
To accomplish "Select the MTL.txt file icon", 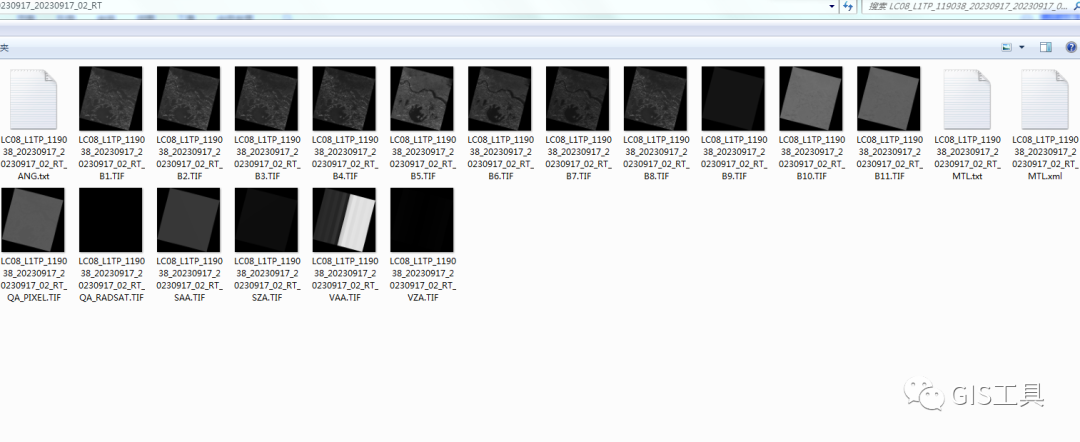I will [x=967, y=99].
